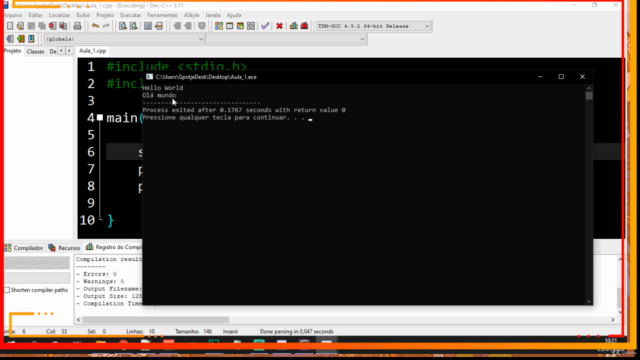
Task: Open the Localizar menu
Action: point(59,15)
